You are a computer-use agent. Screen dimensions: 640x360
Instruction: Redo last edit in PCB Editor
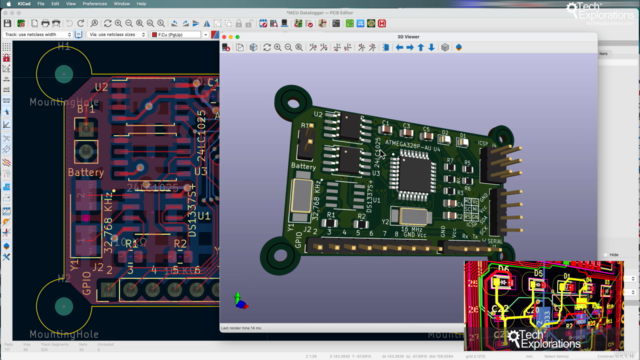pyautogui.click(x=80, y=24)
